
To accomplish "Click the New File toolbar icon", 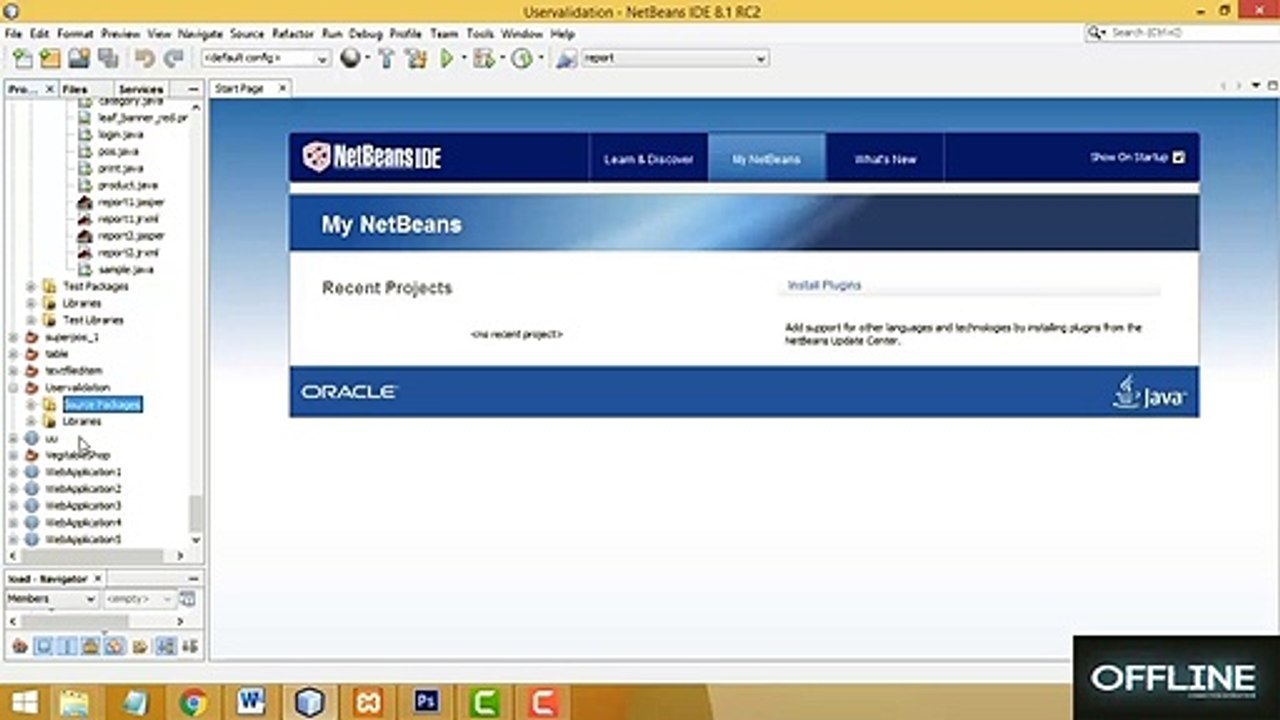I will pos(21,59).
